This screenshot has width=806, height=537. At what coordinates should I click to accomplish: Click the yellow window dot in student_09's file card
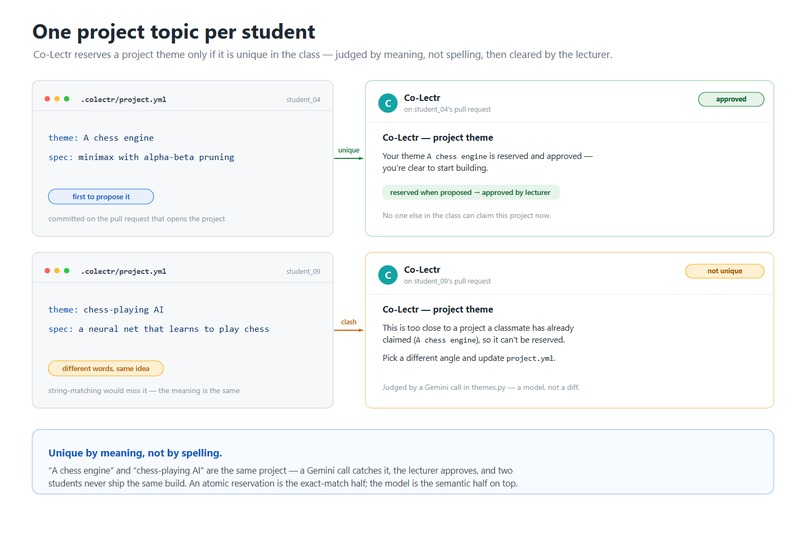point(57,271)
